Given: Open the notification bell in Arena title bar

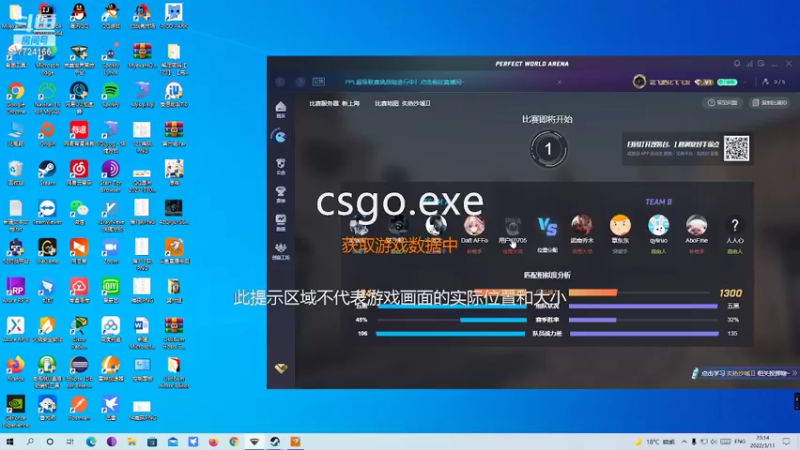Looking at the screenshot, I should click(x=737, y=64).
